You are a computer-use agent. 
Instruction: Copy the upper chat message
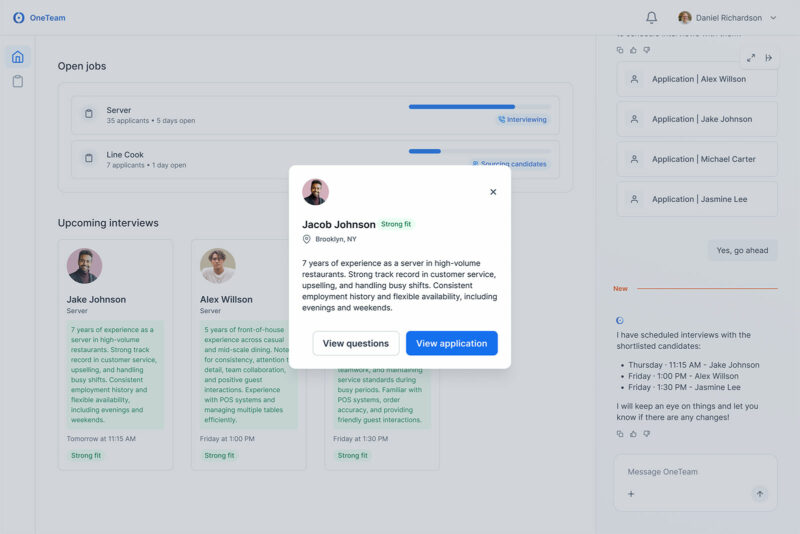620,50
